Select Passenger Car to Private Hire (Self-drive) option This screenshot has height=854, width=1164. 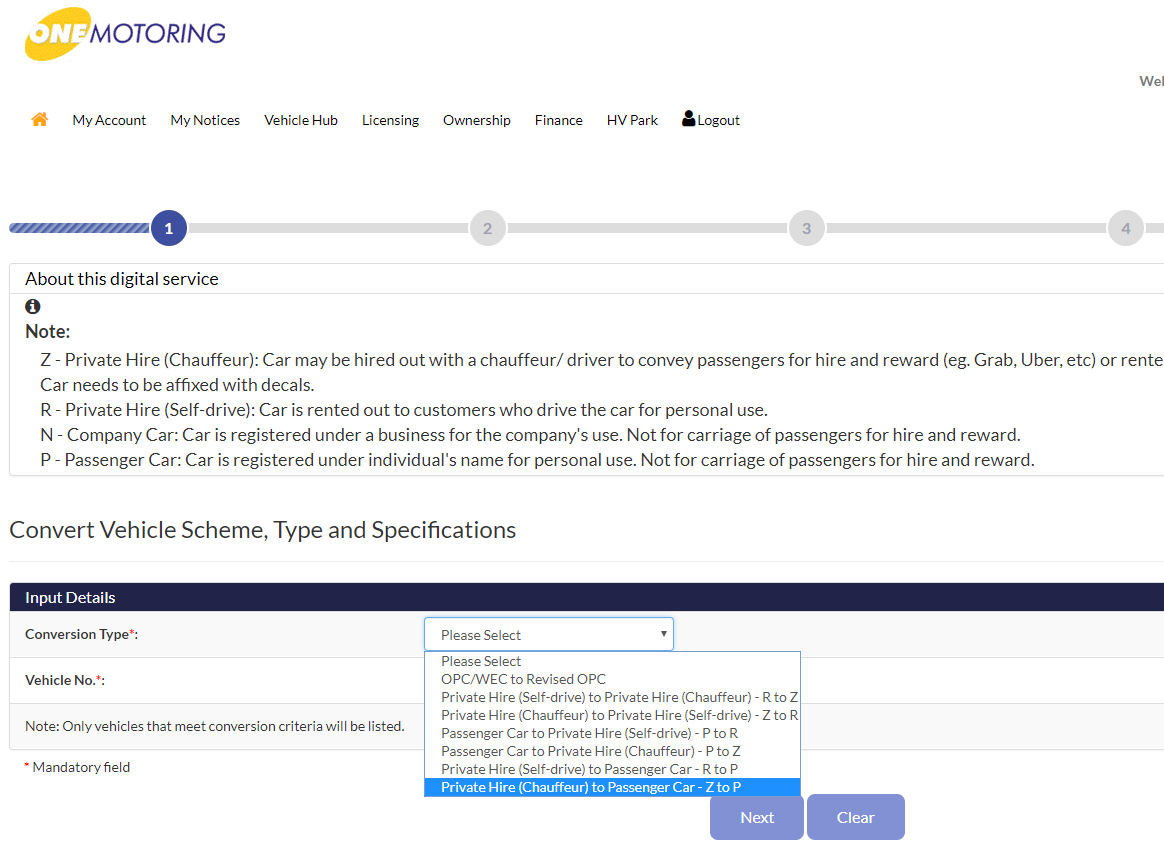tap(589, 733)
